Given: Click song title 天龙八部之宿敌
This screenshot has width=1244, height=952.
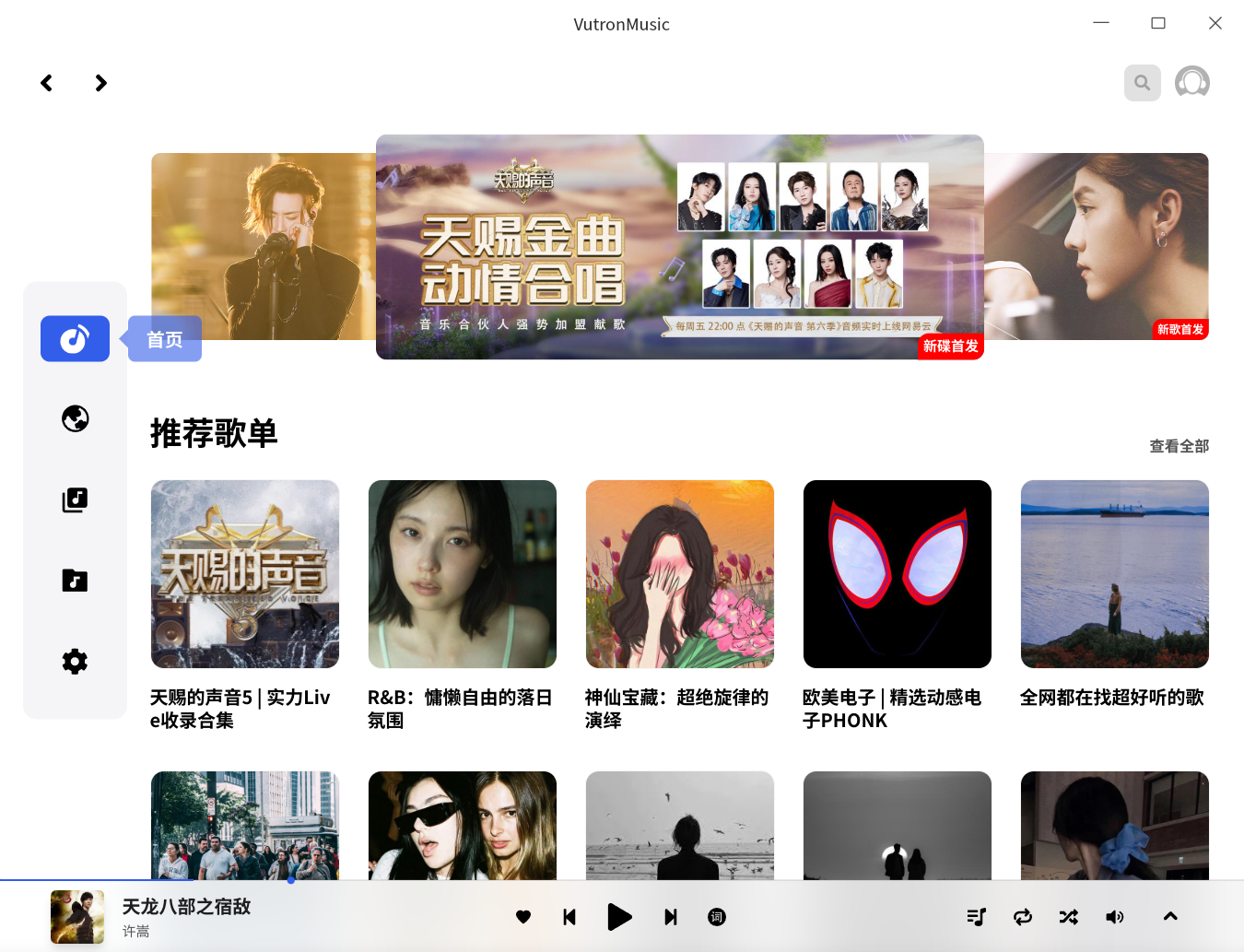Looking at the screenshot, I should point(187,907).
